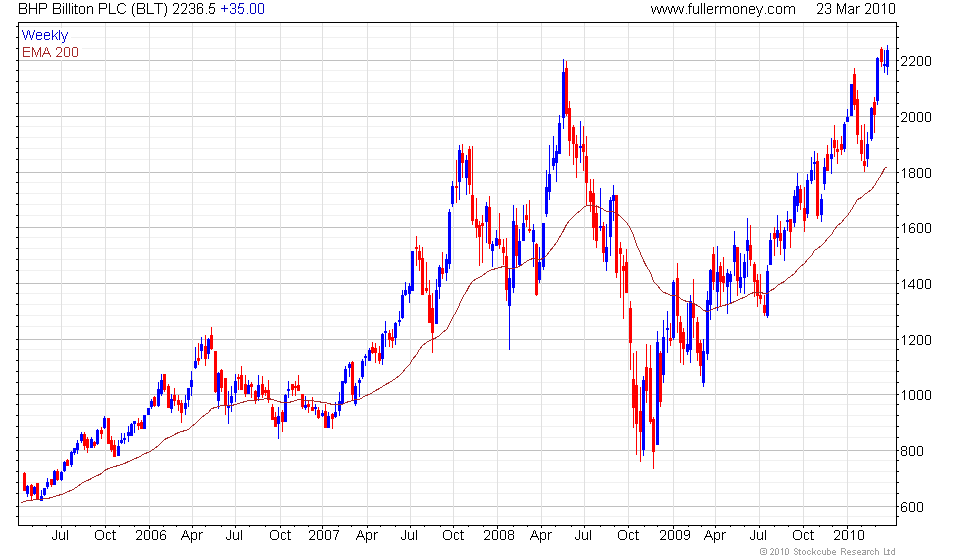The width and height of the screenshot is (980, 560).
Task: Click the 1400 price axis label
Action: click(916, 284)
